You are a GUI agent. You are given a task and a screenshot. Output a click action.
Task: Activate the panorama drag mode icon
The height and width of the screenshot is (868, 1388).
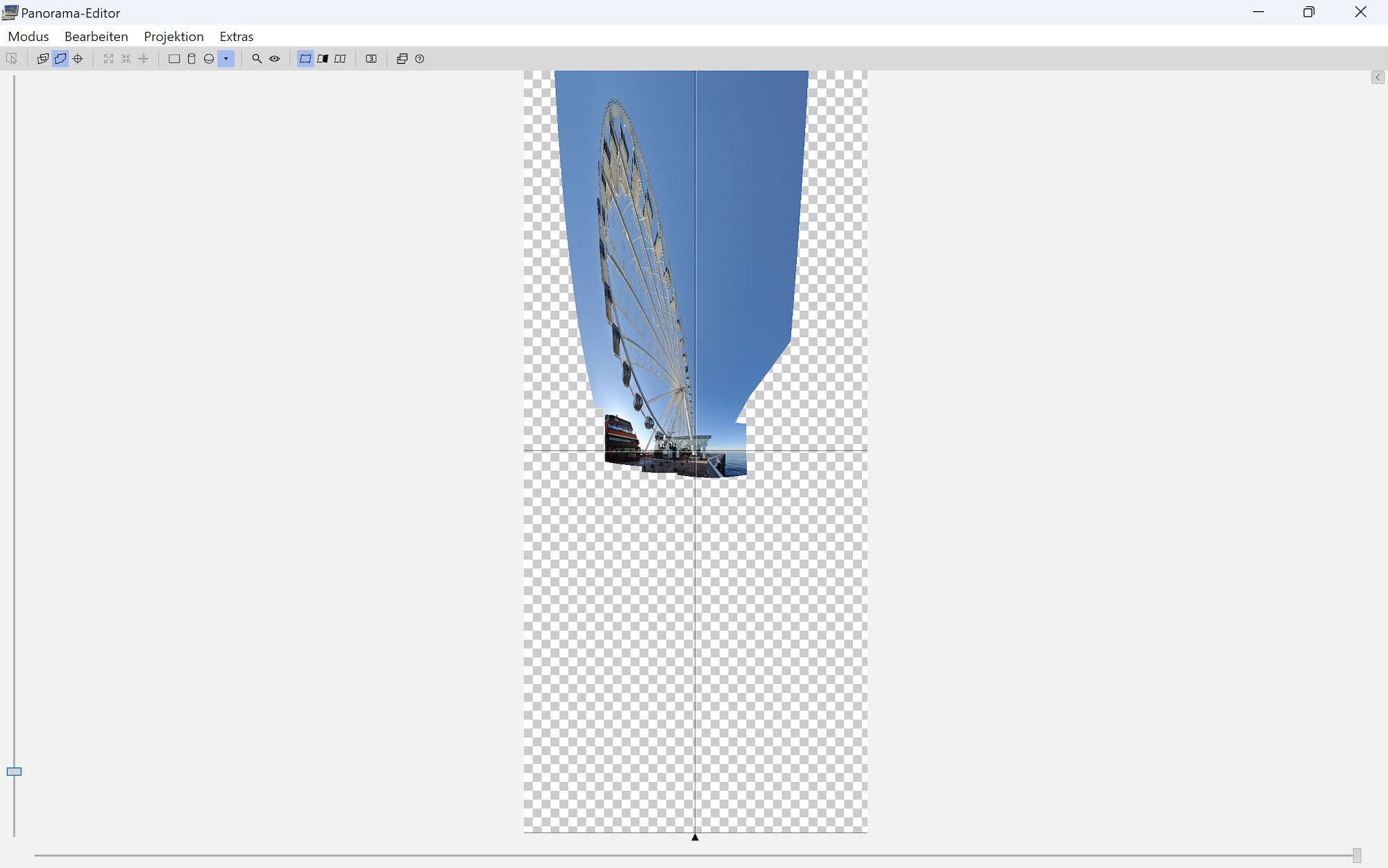(x=60, y=59)
